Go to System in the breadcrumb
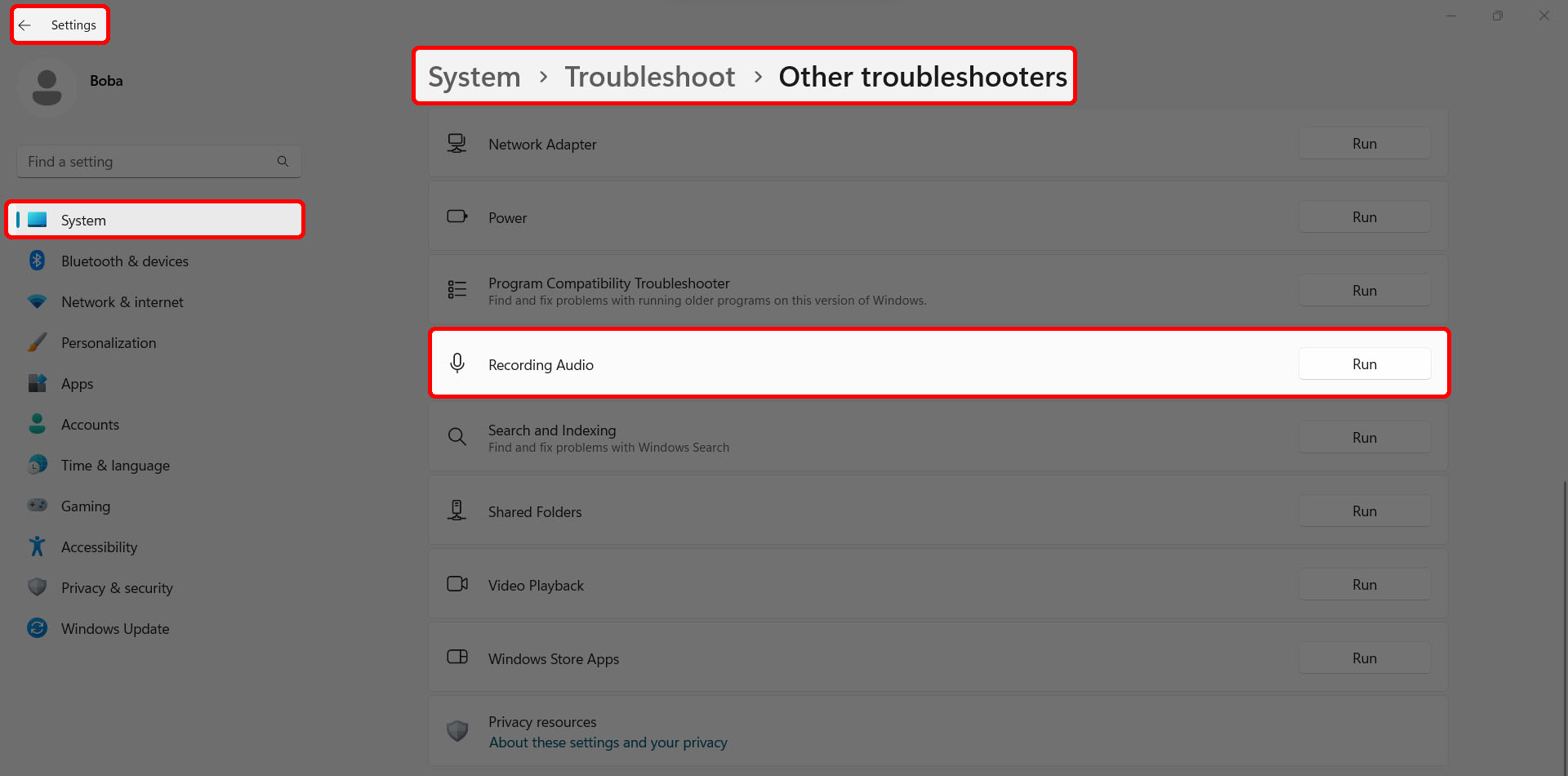This screenshot has width=1568, height=776. tap(474, 77)
